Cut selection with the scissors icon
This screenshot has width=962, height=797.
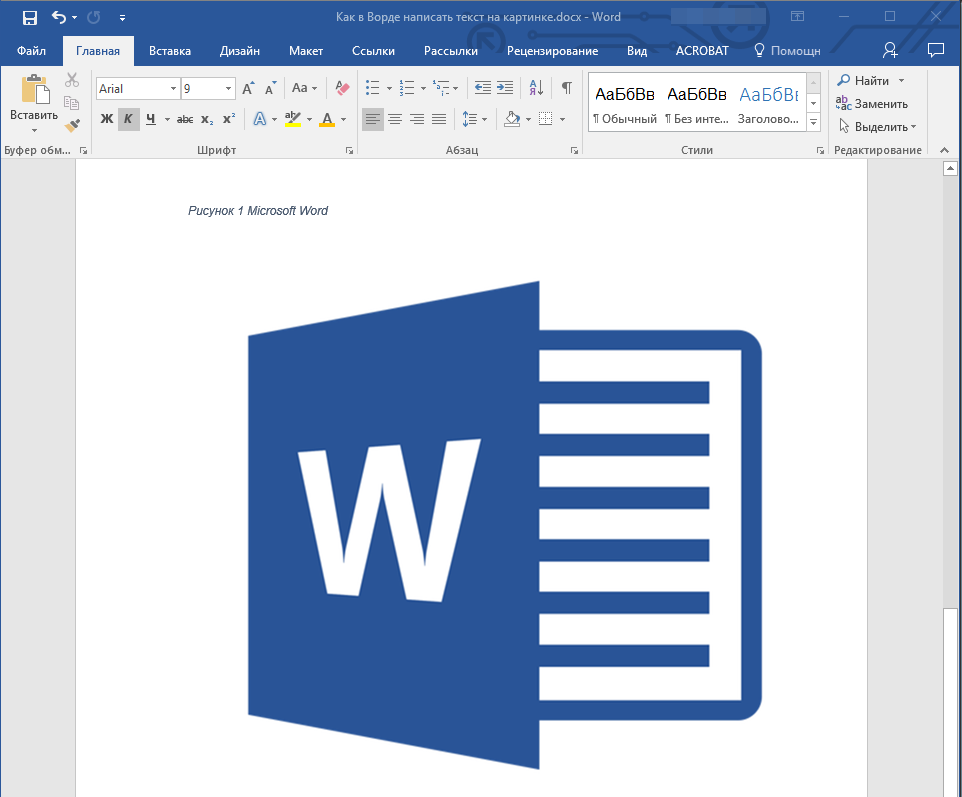(x=71, y=81)
